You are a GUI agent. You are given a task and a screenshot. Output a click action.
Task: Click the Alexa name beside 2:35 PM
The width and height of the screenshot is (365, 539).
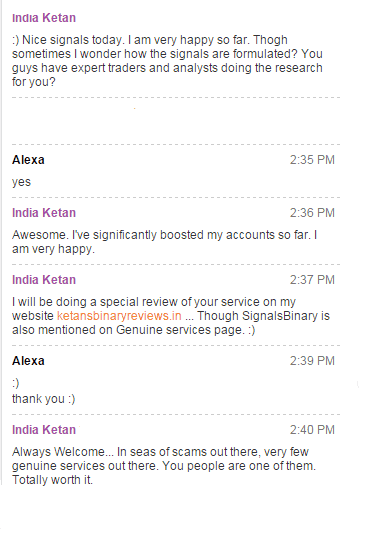28,160
